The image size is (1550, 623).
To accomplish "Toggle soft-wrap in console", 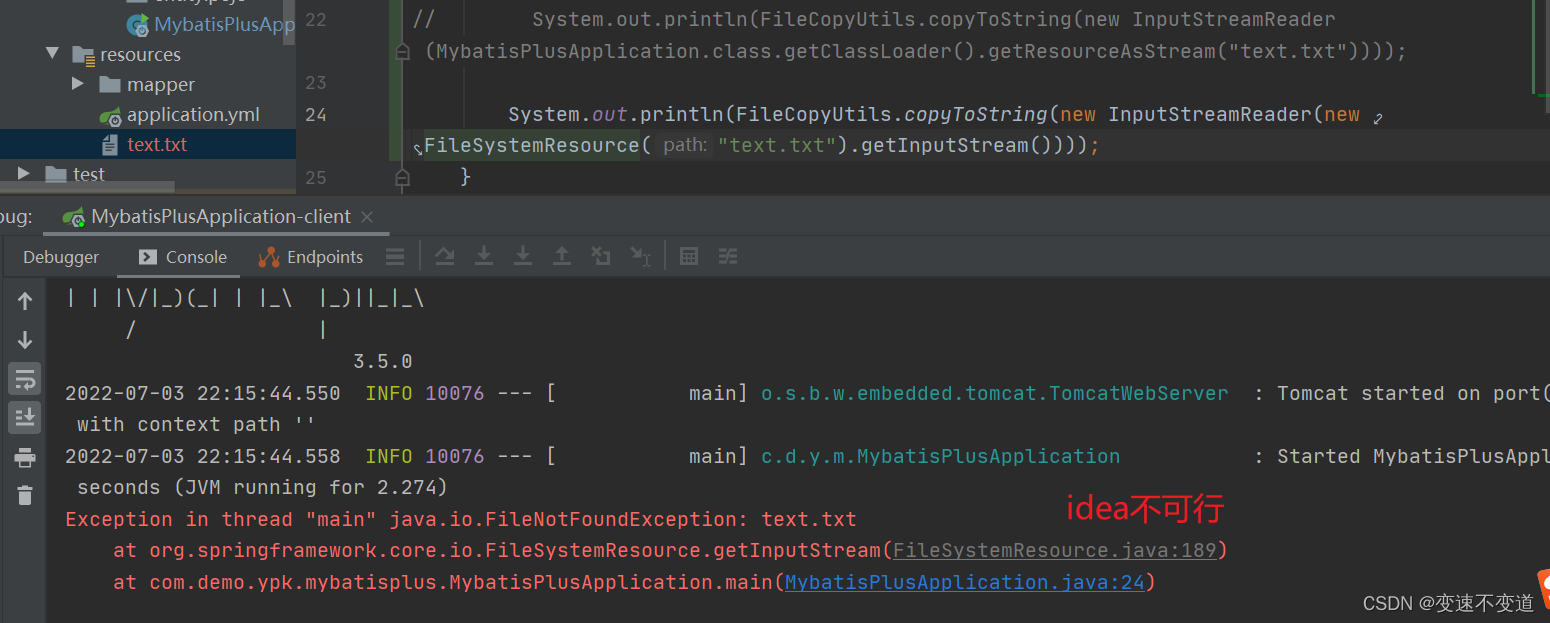I will [25, 379].
